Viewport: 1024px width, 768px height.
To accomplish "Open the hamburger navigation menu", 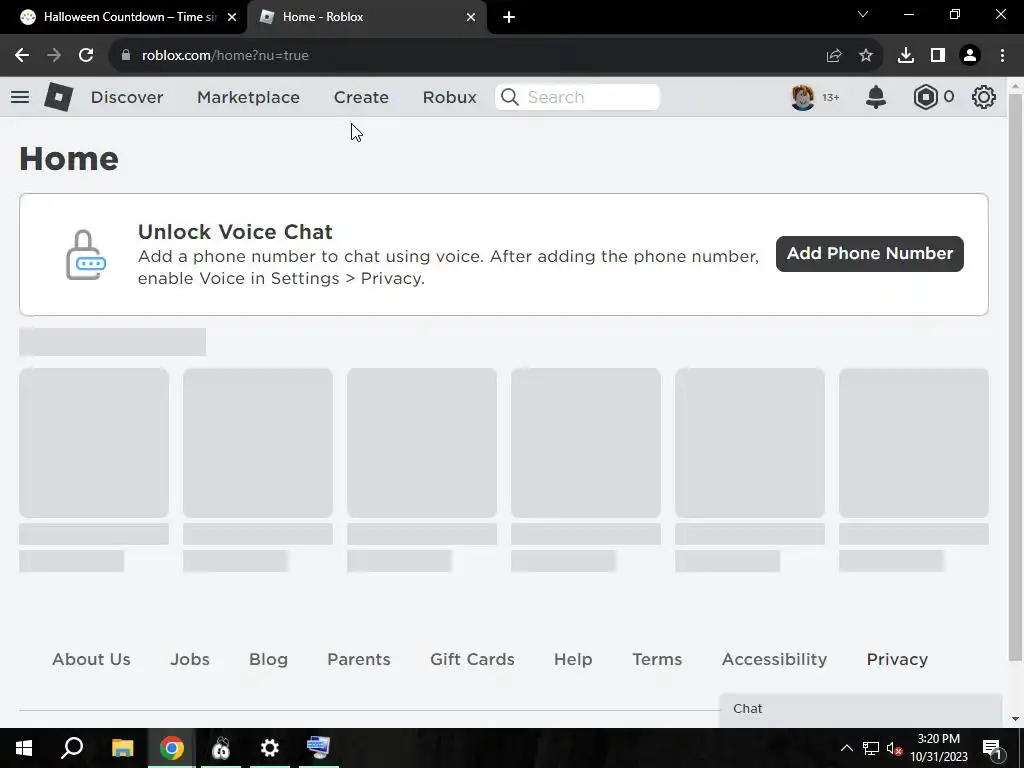I will point(20,97).
